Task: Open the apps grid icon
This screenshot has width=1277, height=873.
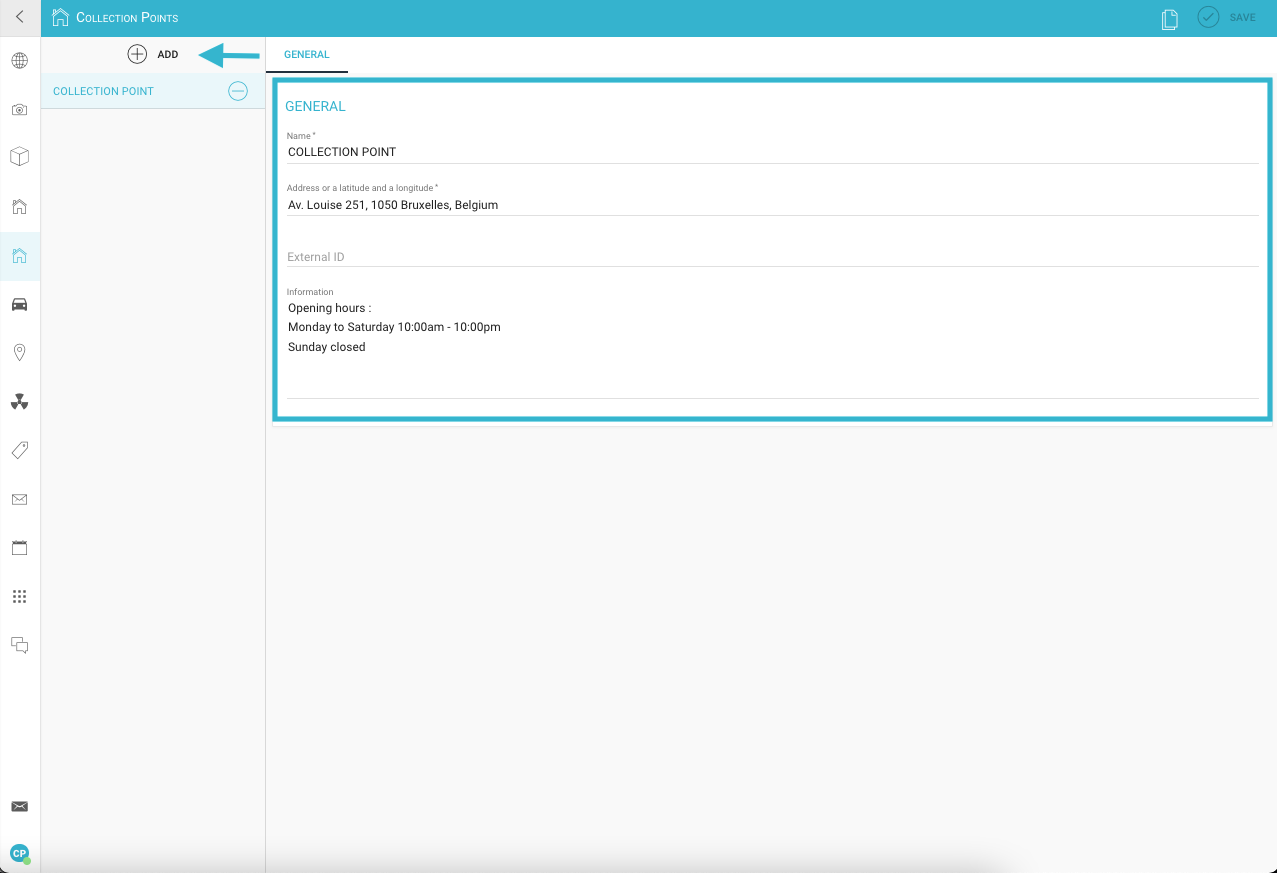Action: [x=19, y=597]
